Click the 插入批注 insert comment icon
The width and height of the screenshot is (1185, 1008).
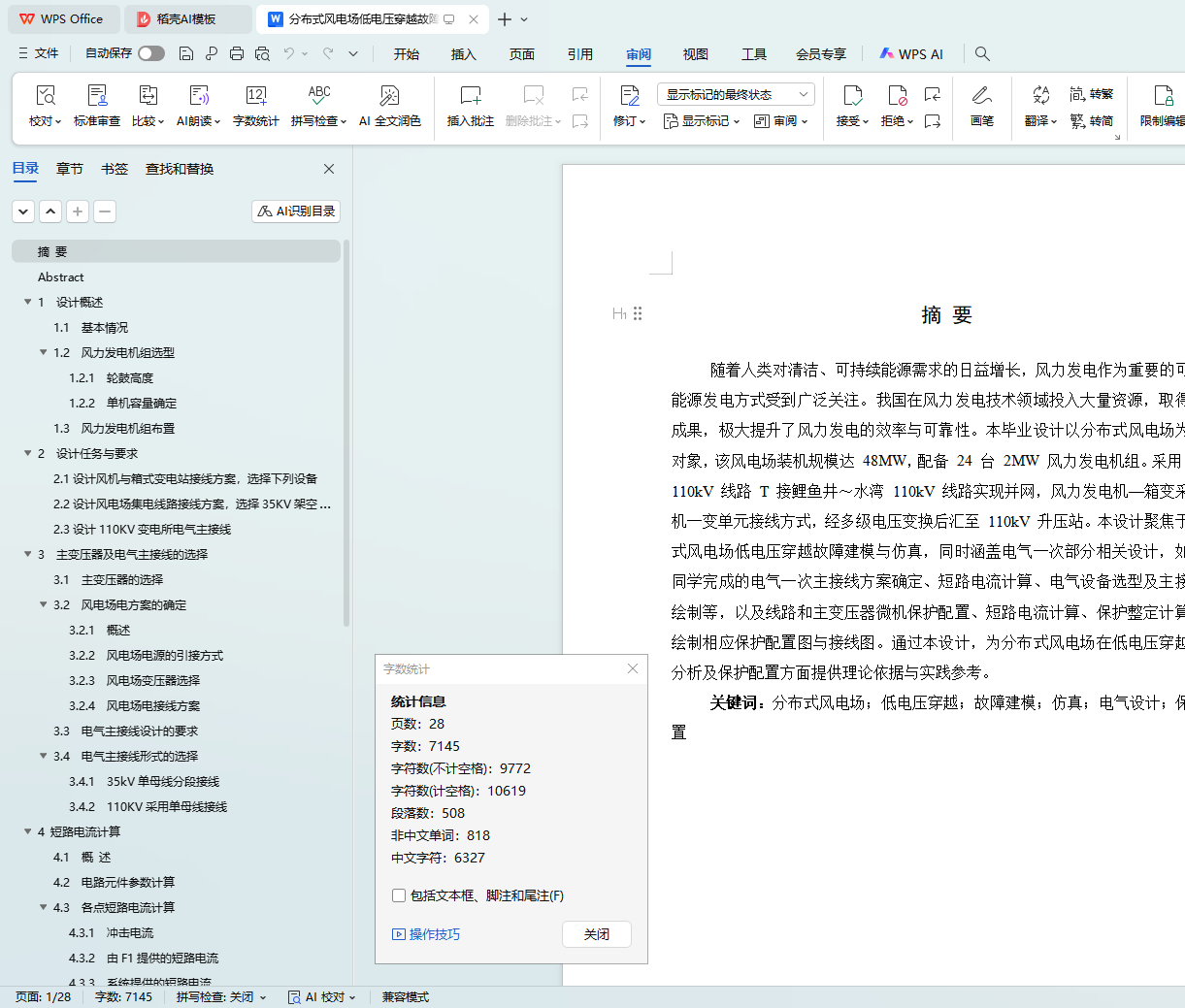pos(470,96)
